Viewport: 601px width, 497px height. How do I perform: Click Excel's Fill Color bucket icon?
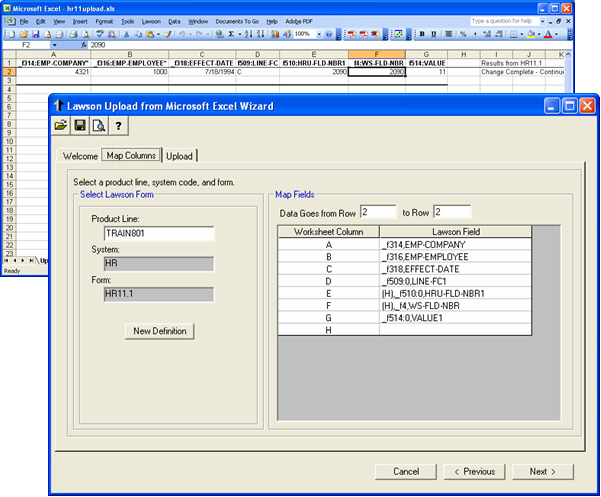point(531,34)
